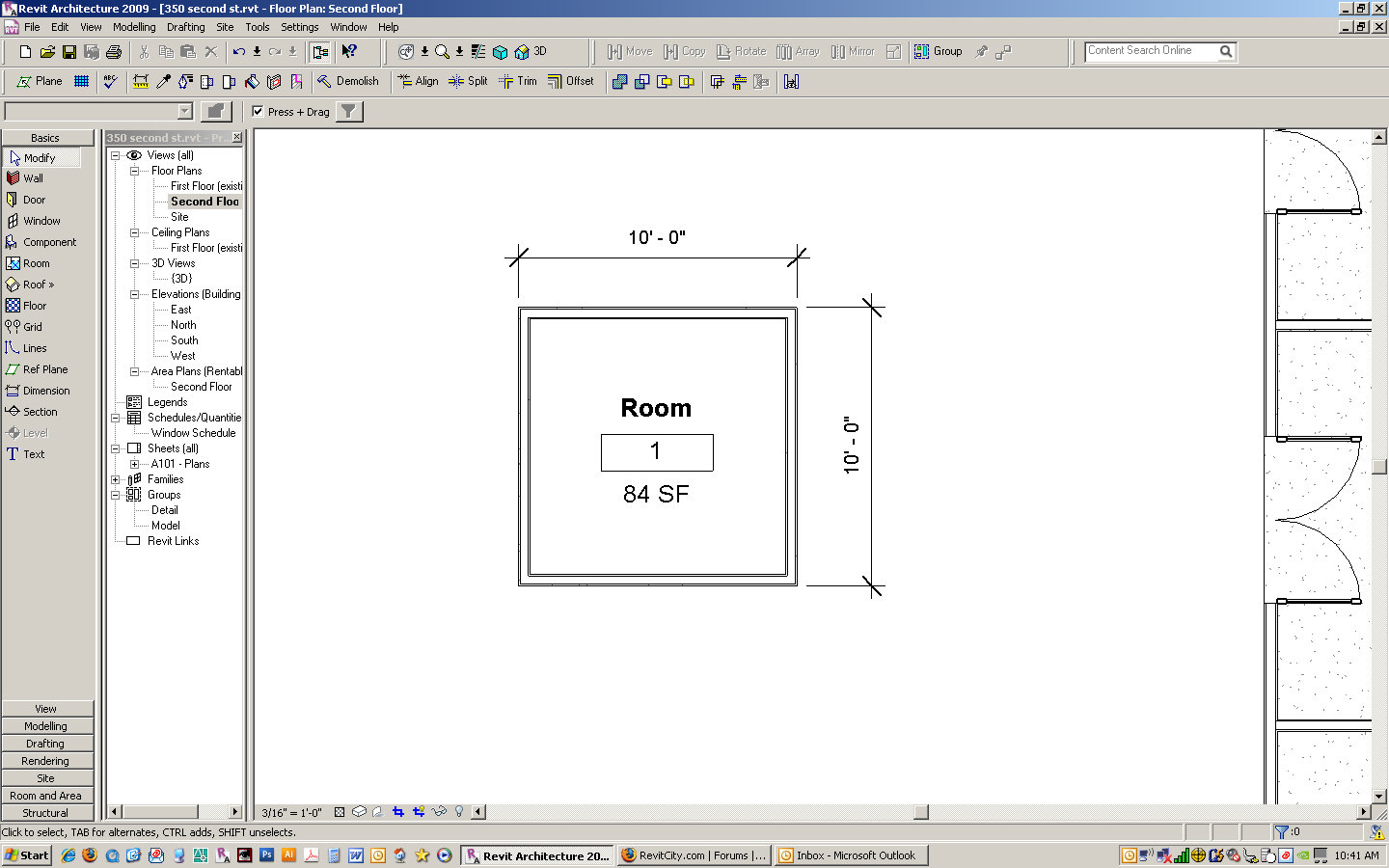Click the blue grid icon beside Plane

click(x=82, y=82)
